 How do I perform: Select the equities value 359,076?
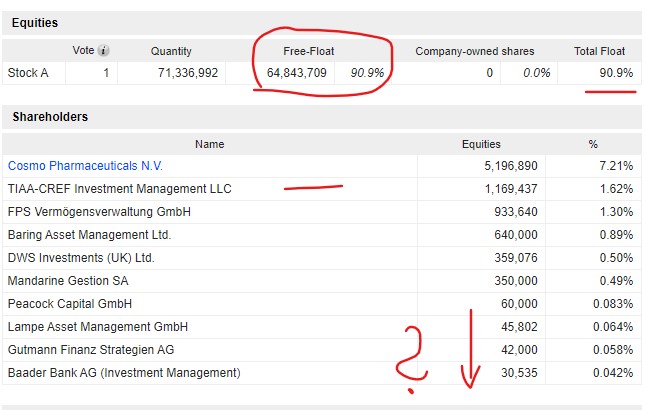[516, 258]
